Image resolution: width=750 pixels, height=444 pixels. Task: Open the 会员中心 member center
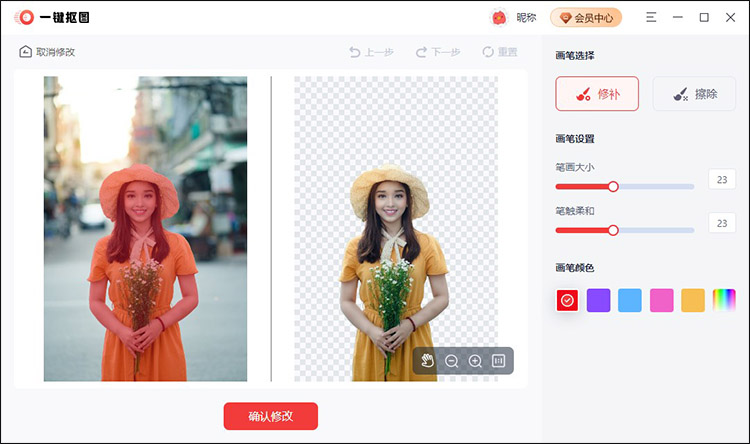(x=586, y=18)
